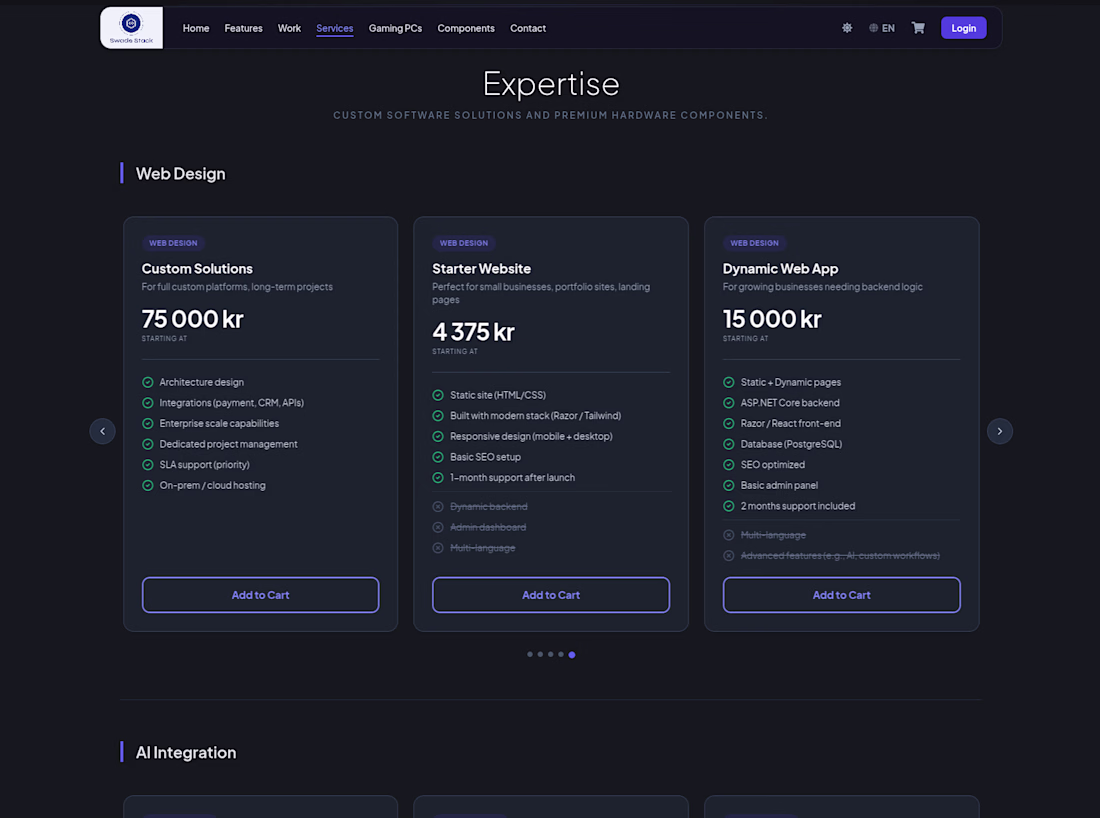
Task: Click the Swade Stack logo
Action: pos(131,28)
